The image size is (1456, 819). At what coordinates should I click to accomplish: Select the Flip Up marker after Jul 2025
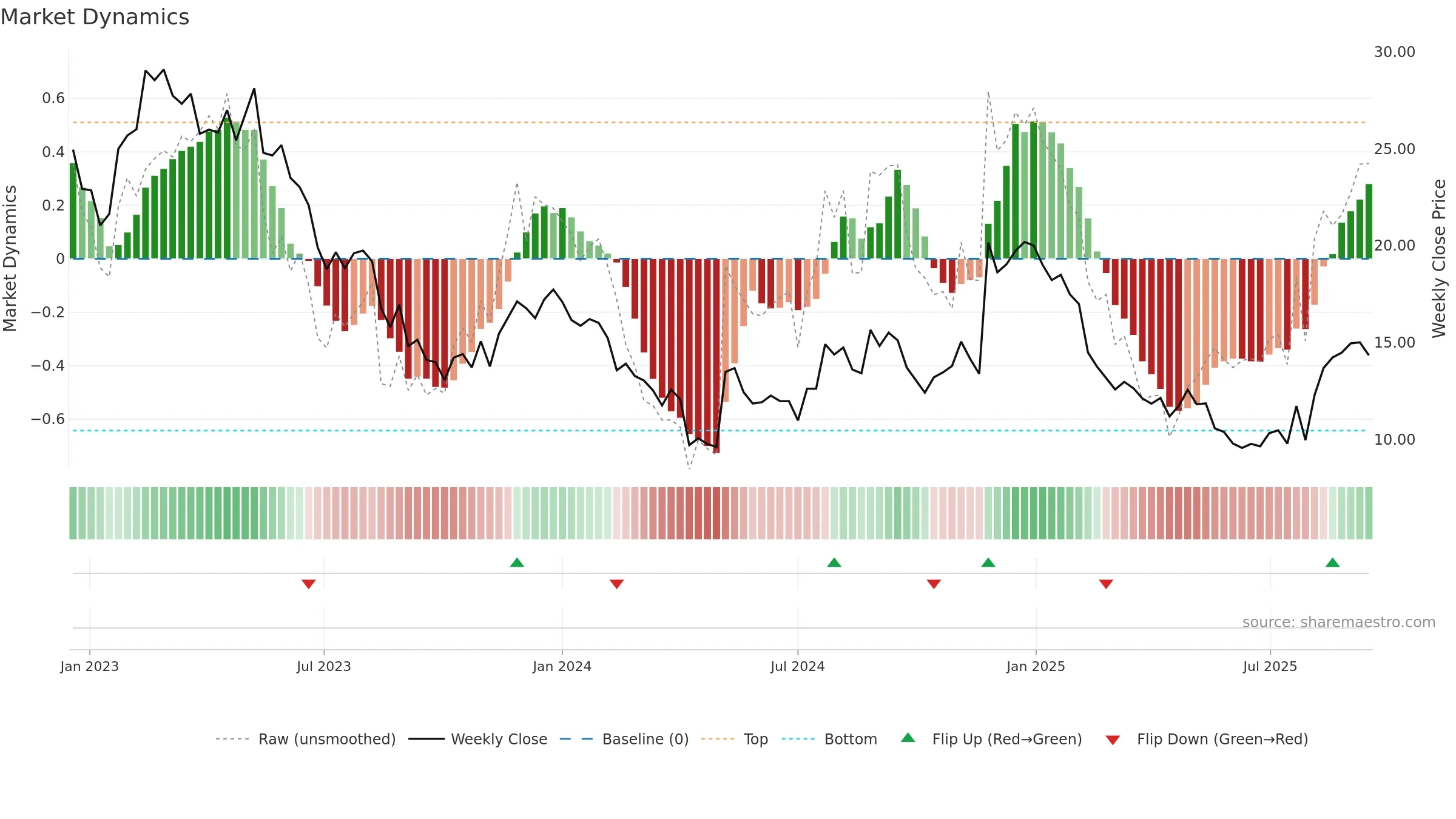(1333, 562)
